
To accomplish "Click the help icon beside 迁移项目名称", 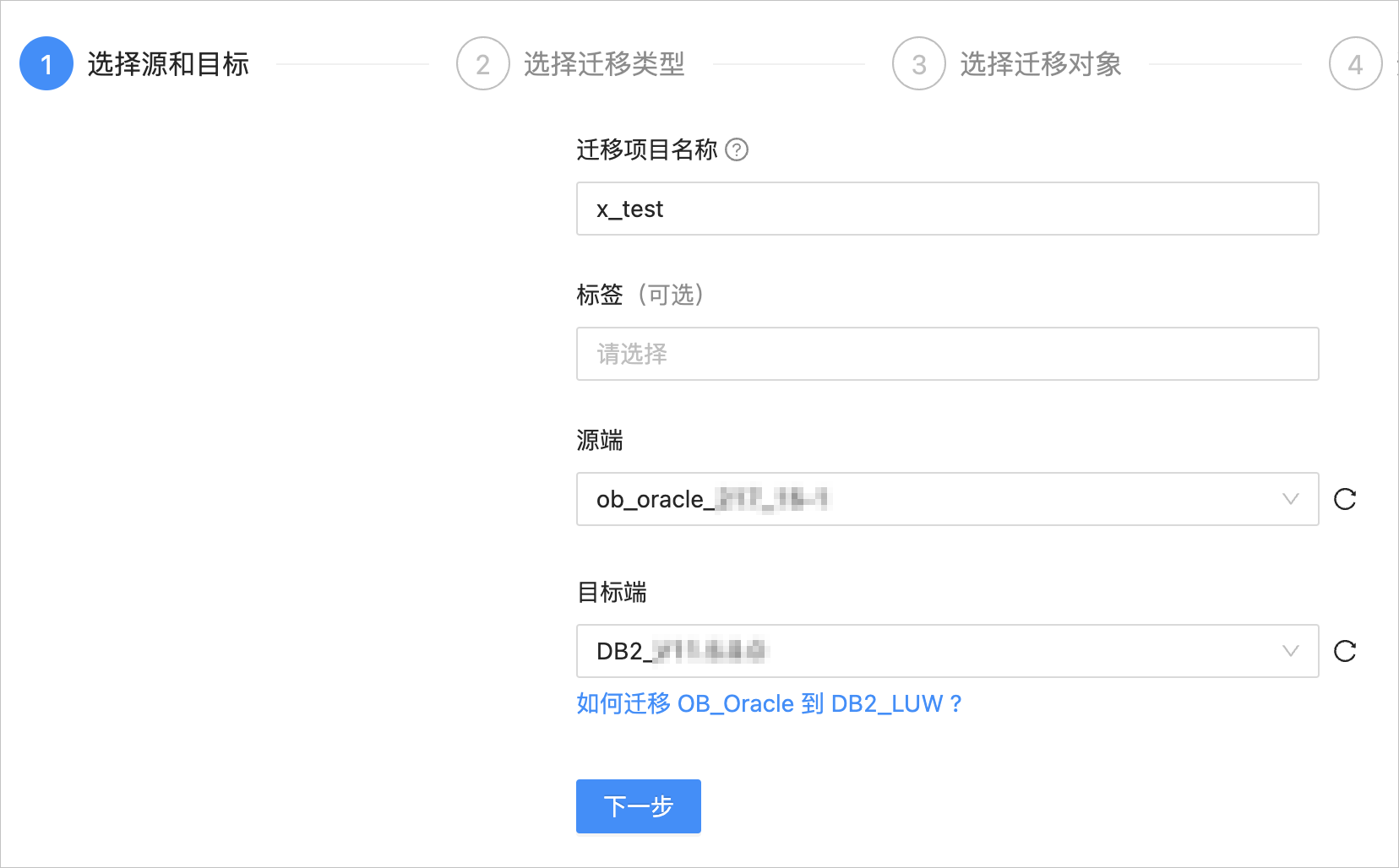I will pyautogui.click(x=737, y=149).
